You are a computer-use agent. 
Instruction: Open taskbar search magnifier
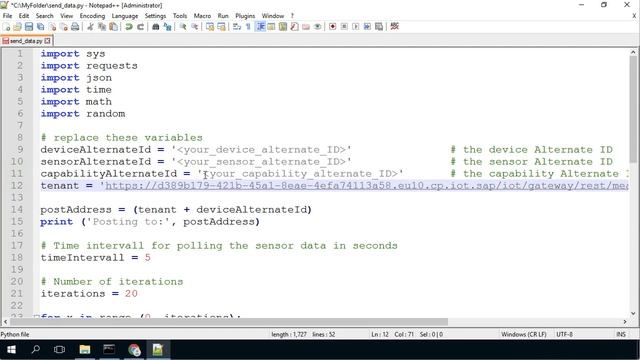click(x=36, y=350)
